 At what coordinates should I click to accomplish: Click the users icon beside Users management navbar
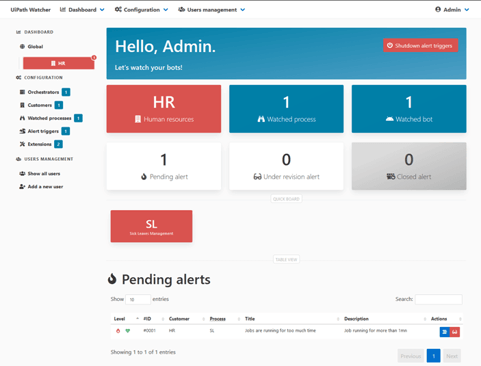pos(182,10)
